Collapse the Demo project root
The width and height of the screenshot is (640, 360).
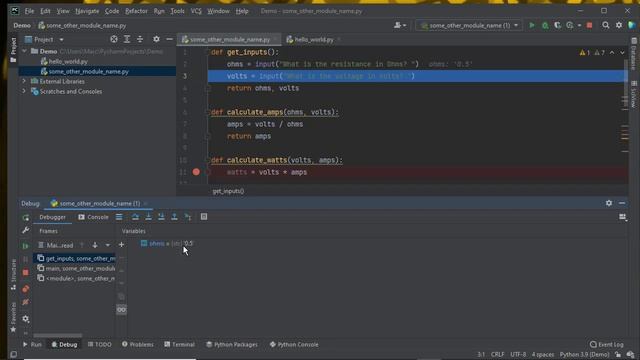pyautogui.click(x=24, y=51)
